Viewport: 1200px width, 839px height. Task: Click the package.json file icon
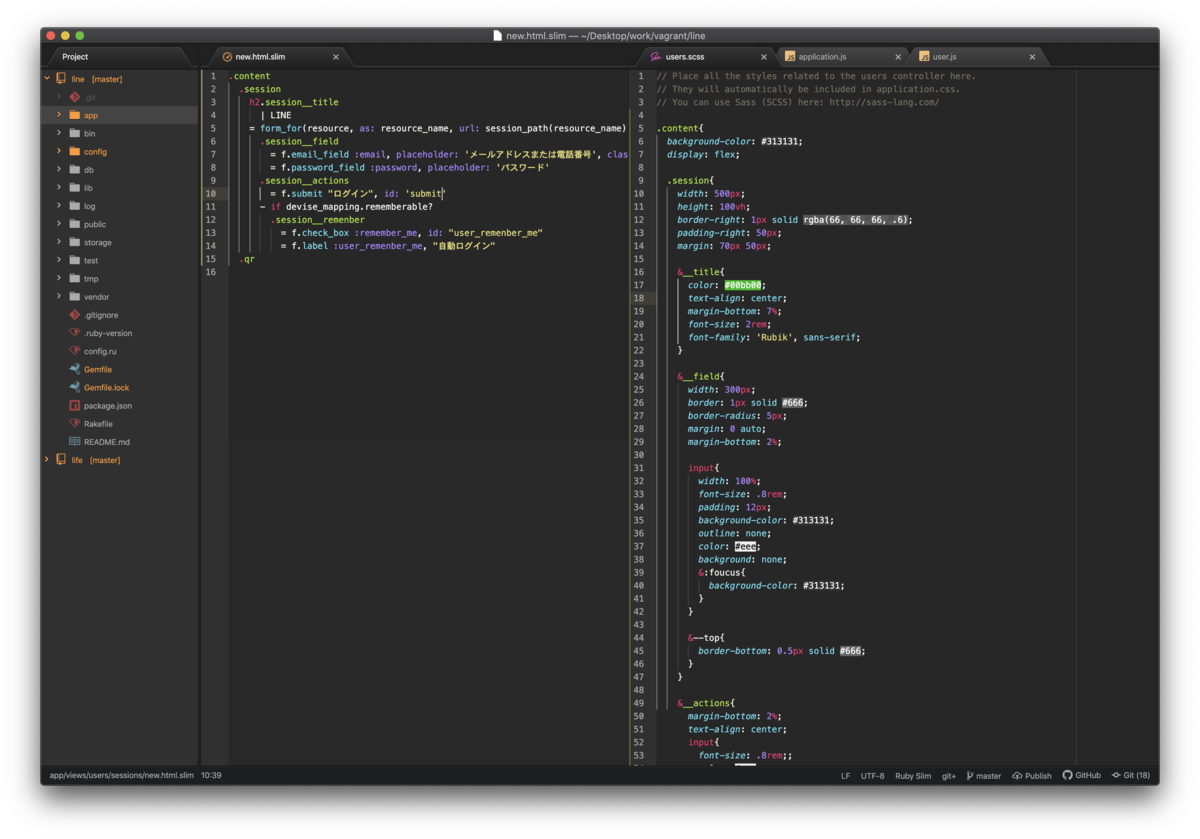point(75,405)
